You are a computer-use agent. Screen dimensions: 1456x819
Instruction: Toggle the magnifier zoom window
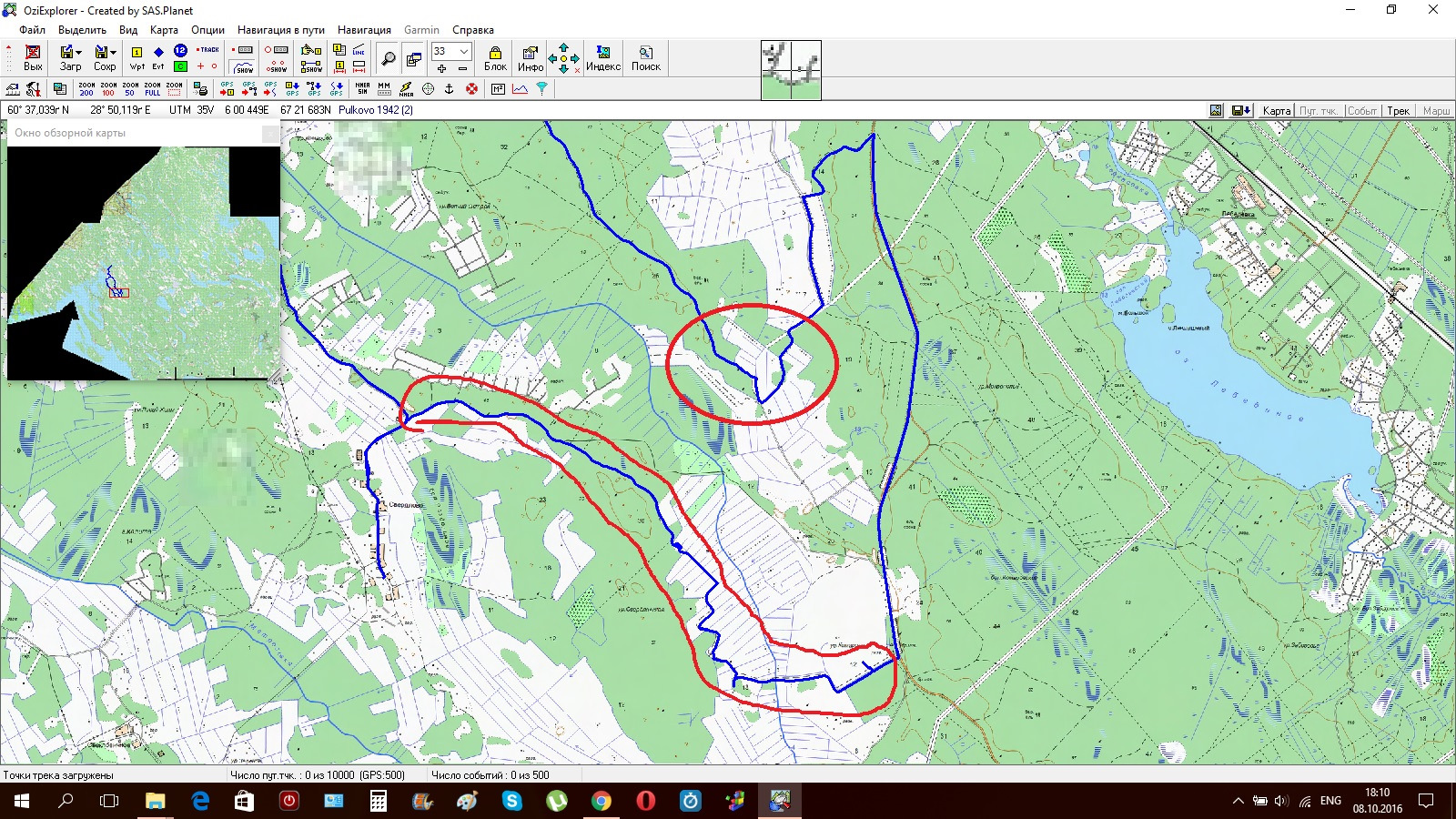[389, 59]
